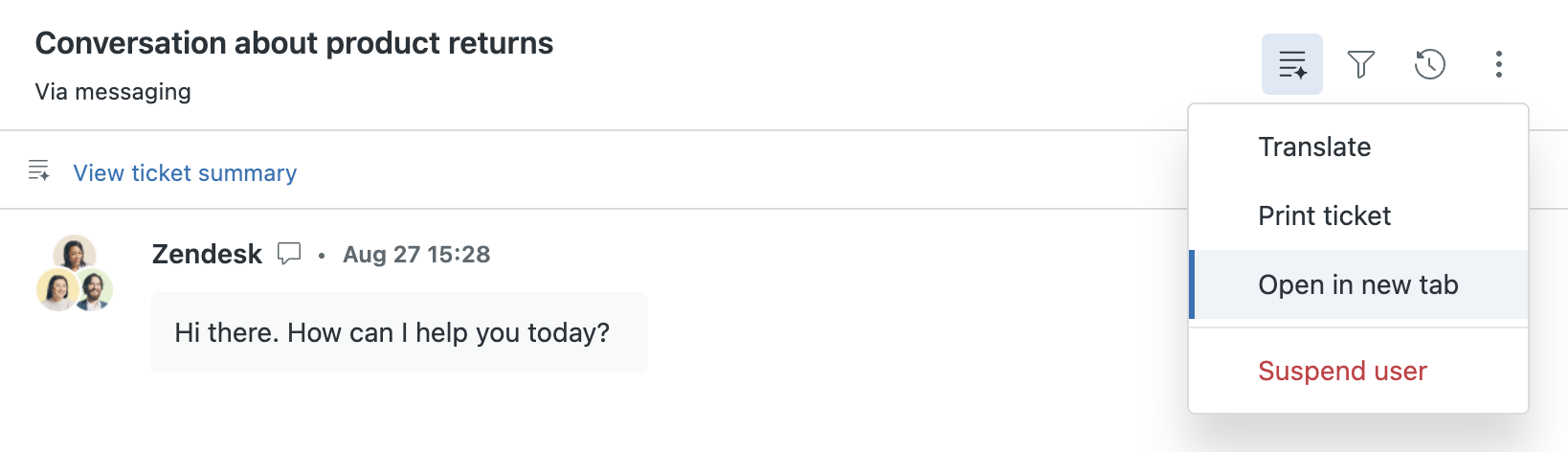Show ticket events history clock icon
Screen dimensions: 1568x452
click(1429, 64)
